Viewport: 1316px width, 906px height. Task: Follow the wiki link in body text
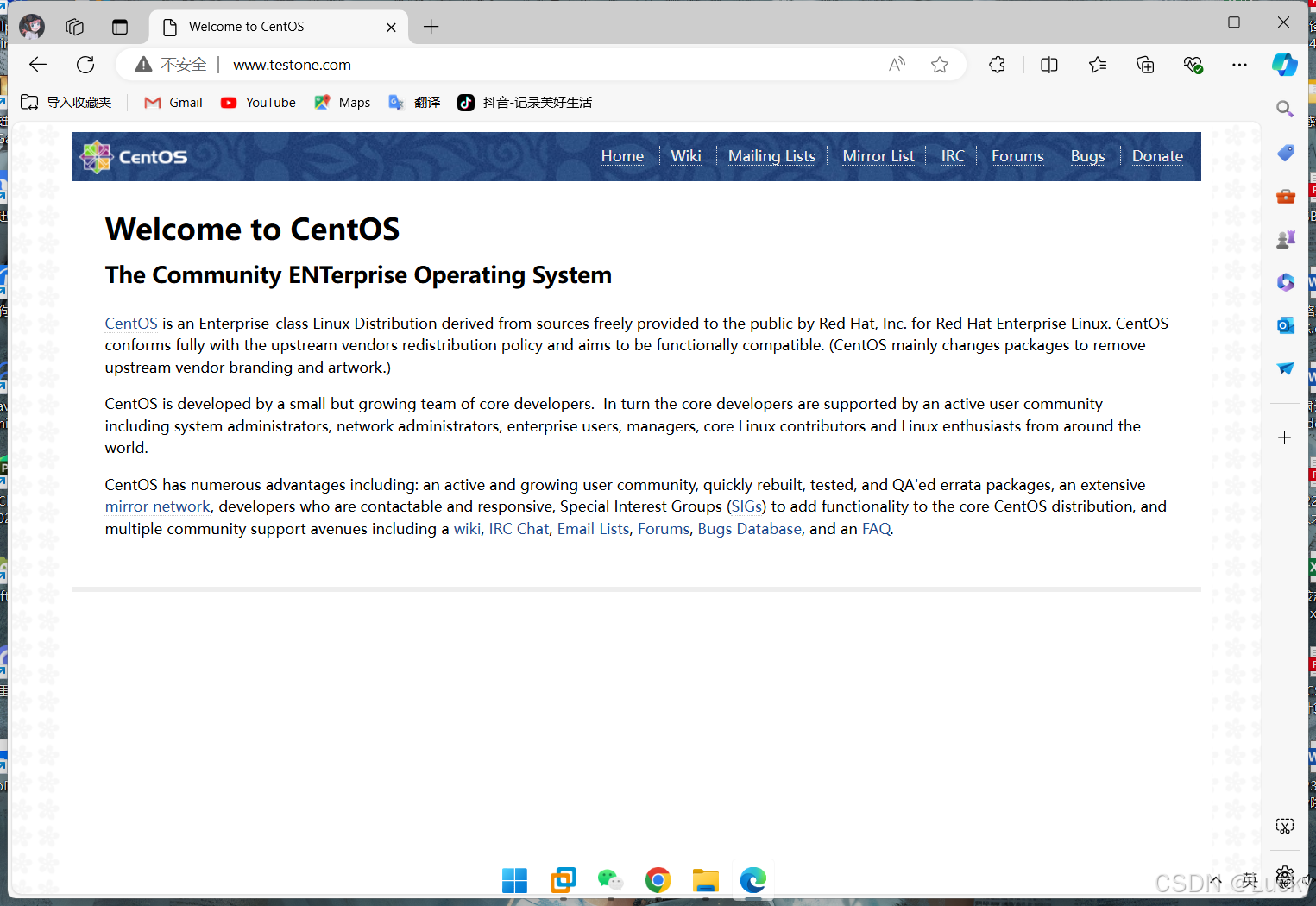pyautogui.click(x=467, y=529)
